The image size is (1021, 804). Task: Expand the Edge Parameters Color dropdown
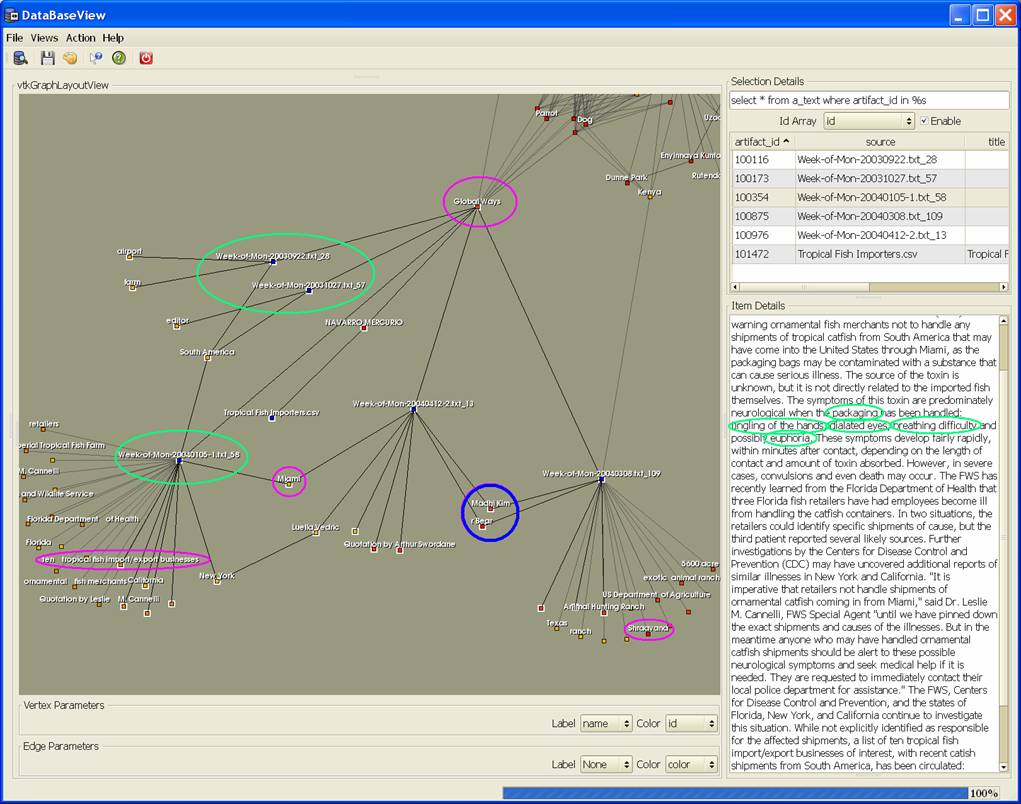(x=691, y=764)
